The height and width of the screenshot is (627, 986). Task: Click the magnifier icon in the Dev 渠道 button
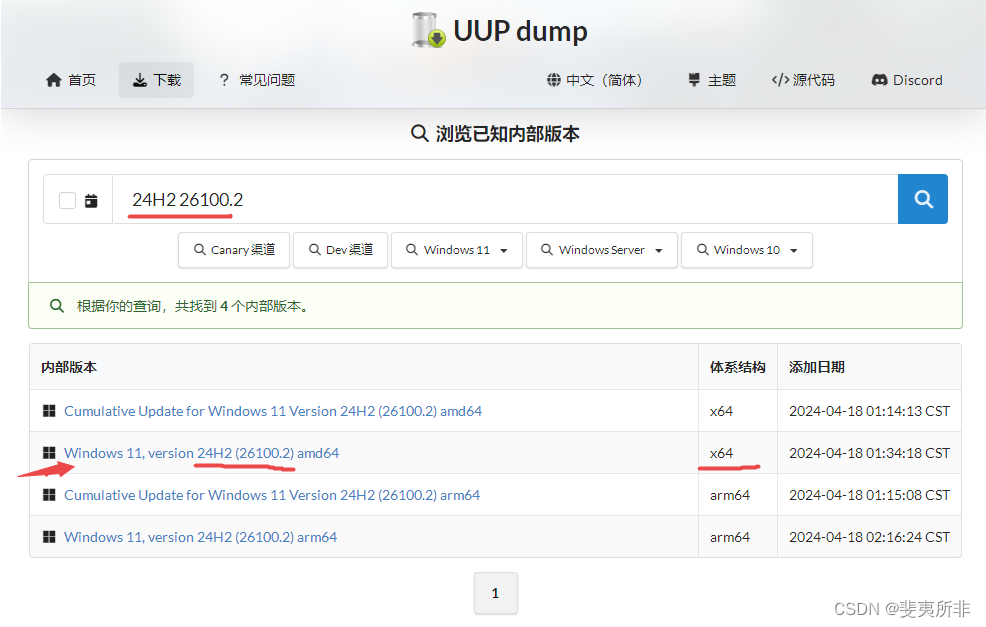pos(315,250)
